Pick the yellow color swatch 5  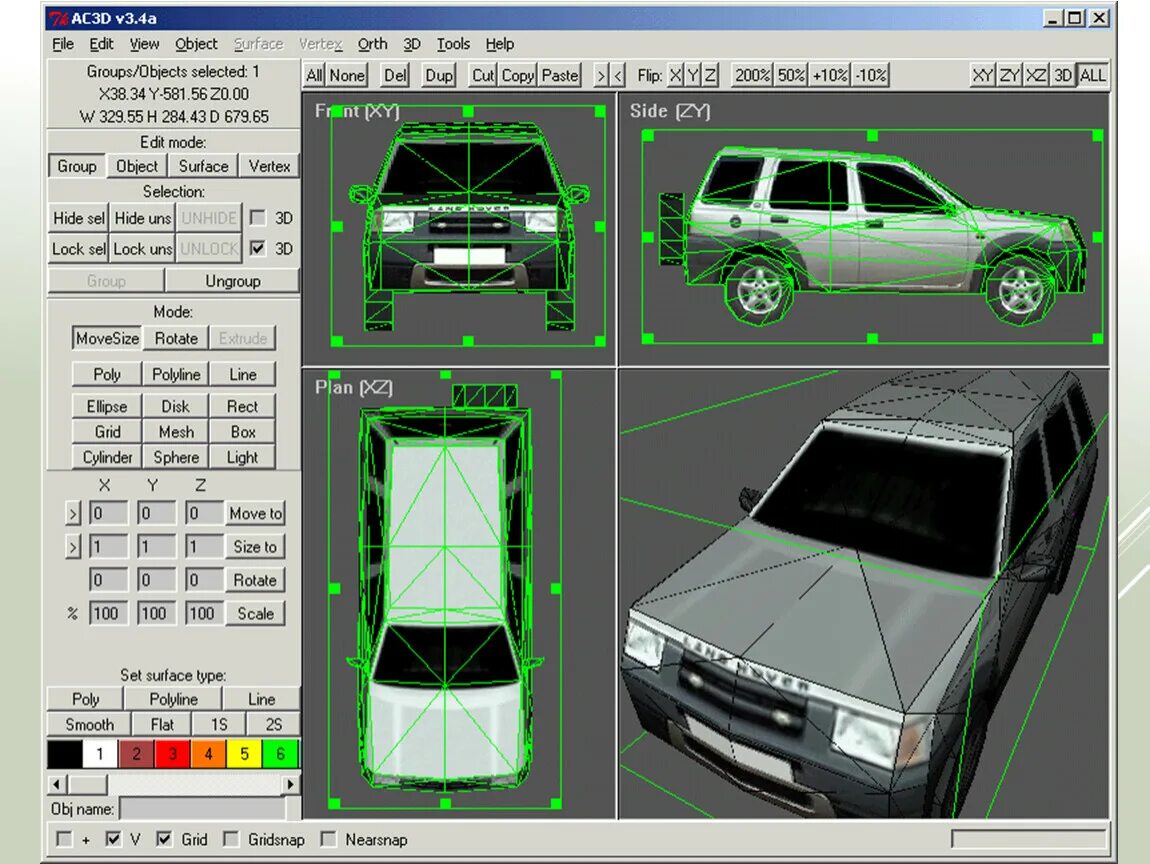[245, 754]
